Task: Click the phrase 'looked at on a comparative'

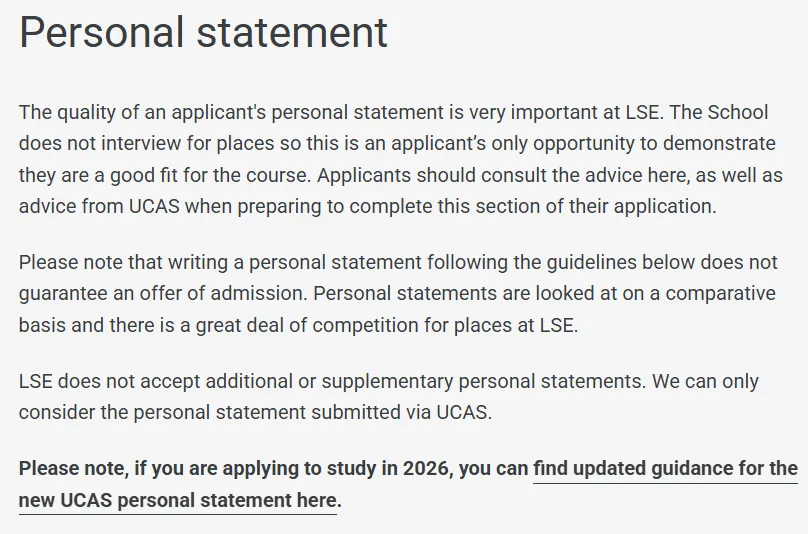Action: (x=655, y=293)
